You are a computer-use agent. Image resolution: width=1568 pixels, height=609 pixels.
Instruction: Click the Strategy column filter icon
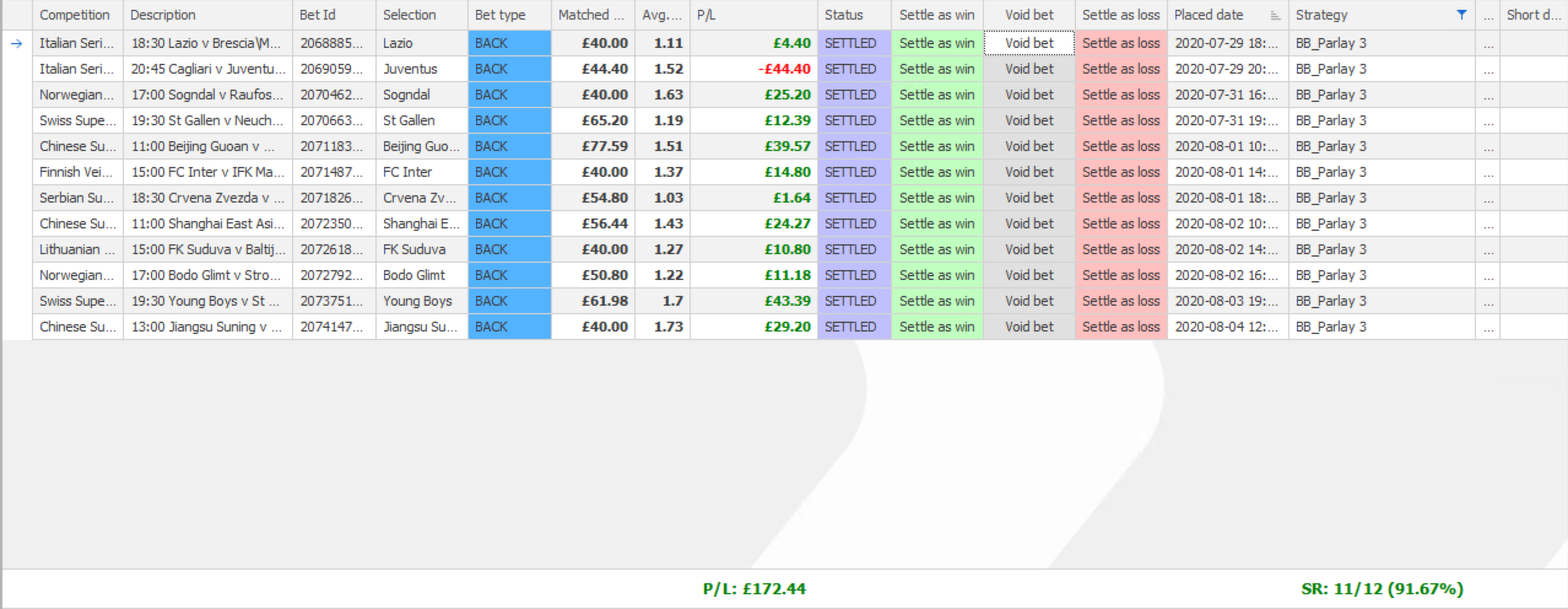point(1462,15)
